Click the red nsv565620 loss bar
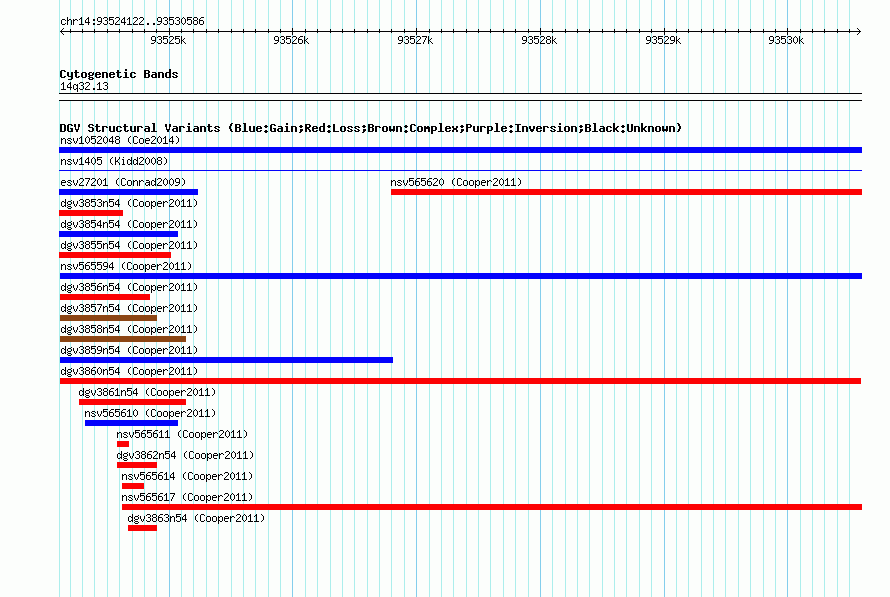 [627, 192]
